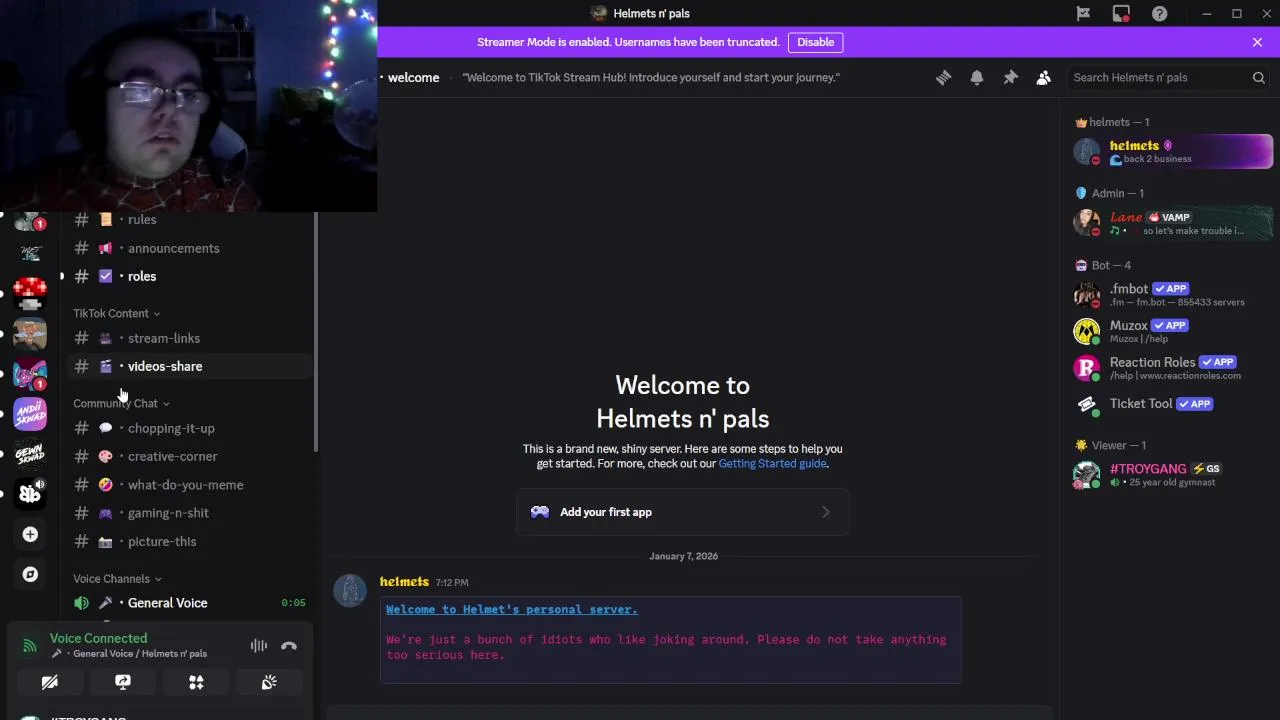Image resolution: width=1280 pixels, height=720 pixels.
Task: Click the 0:05 voice timer text
Action: (293, 603)
